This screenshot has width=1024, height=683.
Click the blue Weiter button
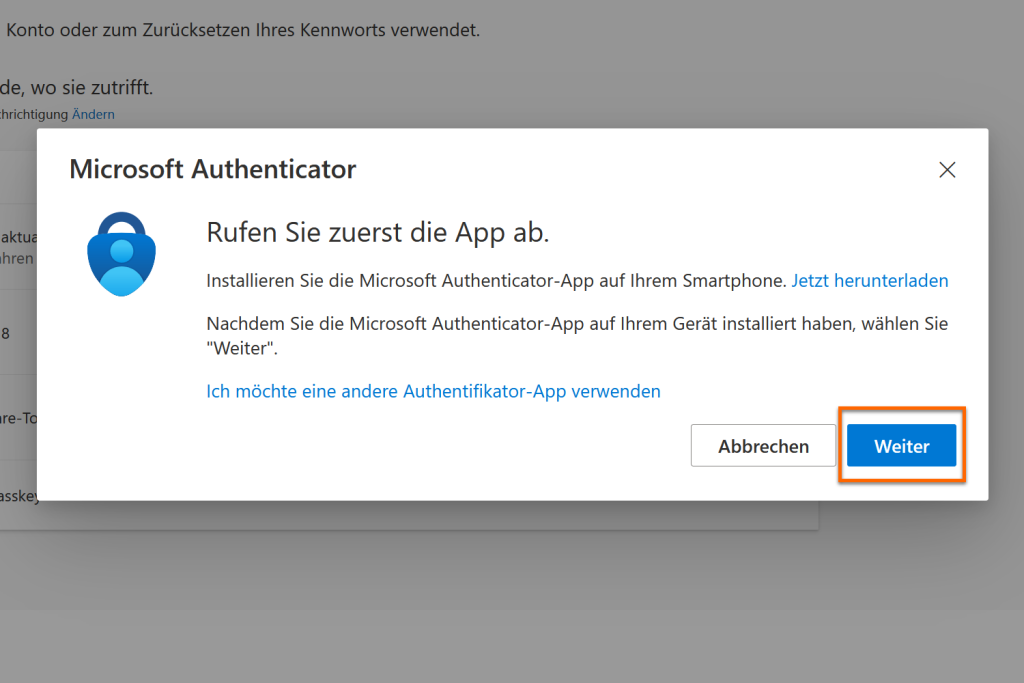(901, 446)
